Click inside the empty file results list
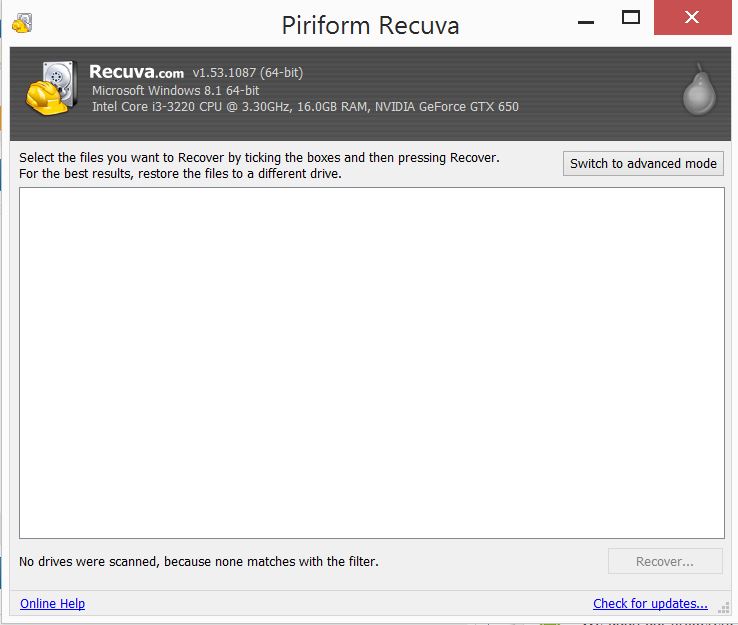The image size is (738, 625). 371,362
